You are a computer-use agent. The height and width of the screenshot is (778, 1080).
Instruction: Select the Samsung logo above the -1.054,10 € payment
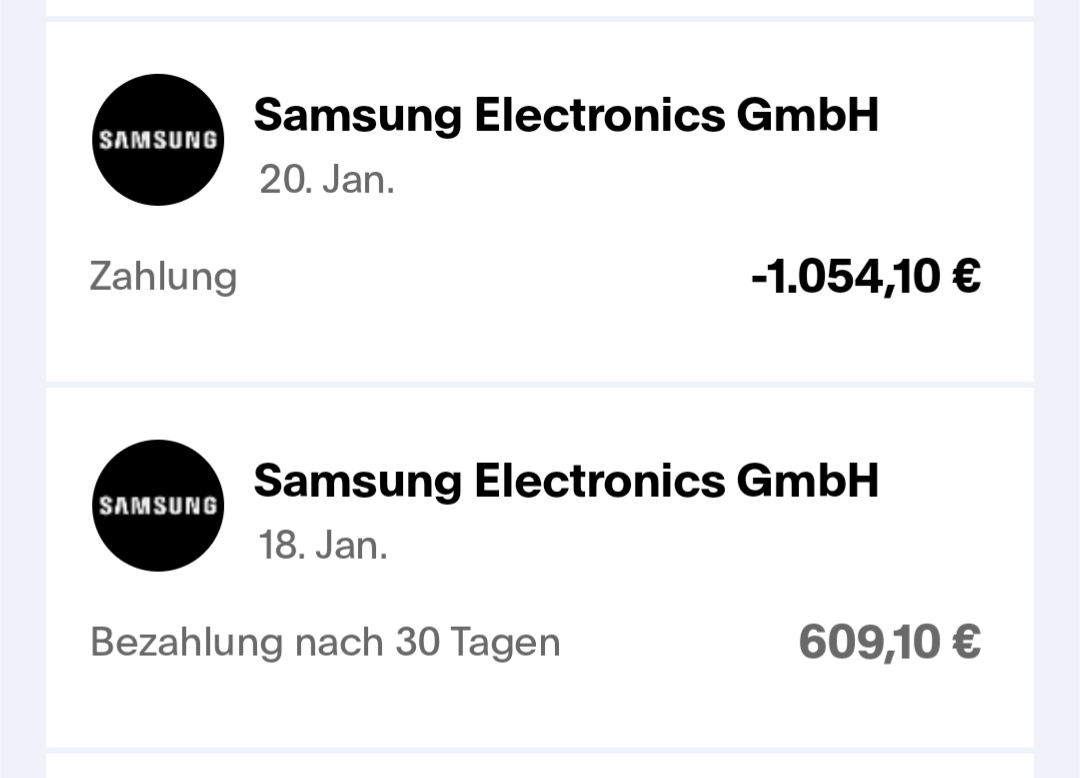pyautogui.click(x=157, y=140)
